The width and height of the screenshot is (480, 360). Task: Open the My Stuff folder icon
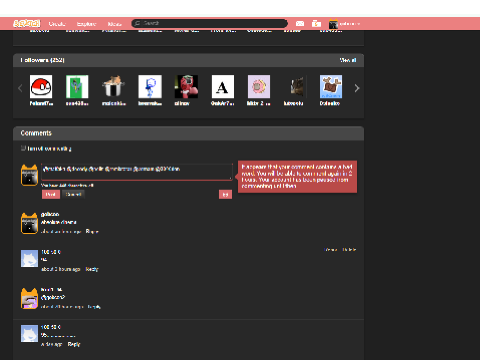click(316, 24)
